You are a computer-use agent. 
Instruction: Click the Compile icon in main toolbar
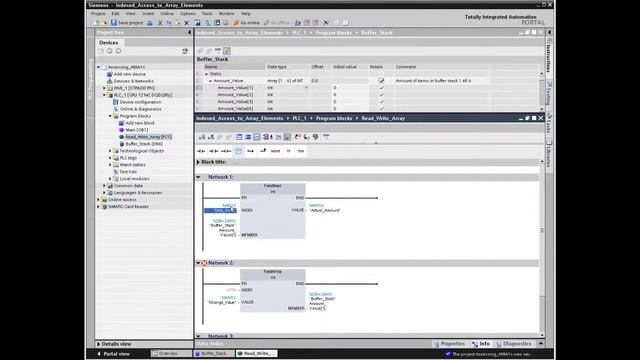point(197,23)
